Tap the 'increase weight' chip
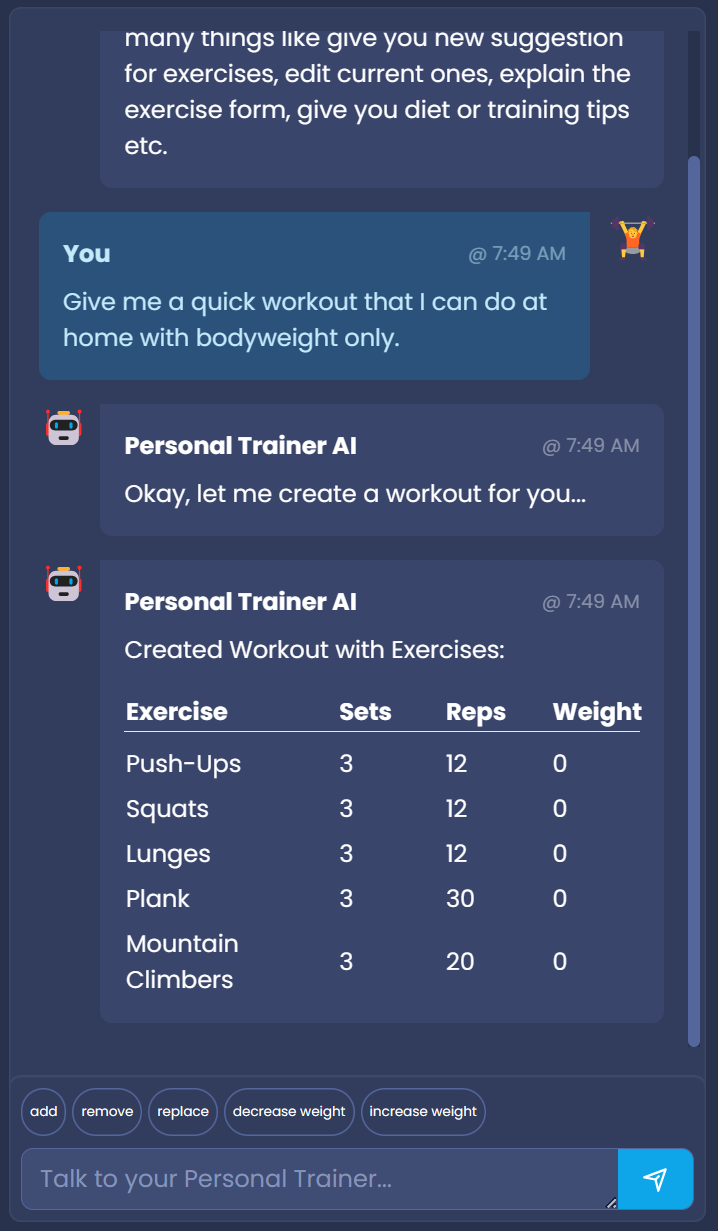Screen dimensions: 718x1231 click(423, 1112)
